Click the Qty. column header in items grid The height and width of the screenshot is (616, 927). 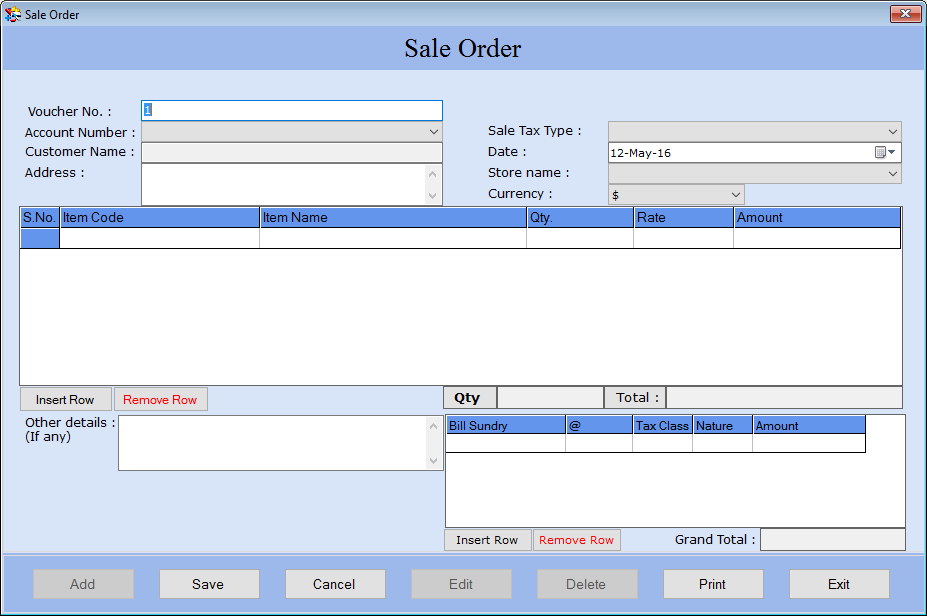click(x=580, y=218)
